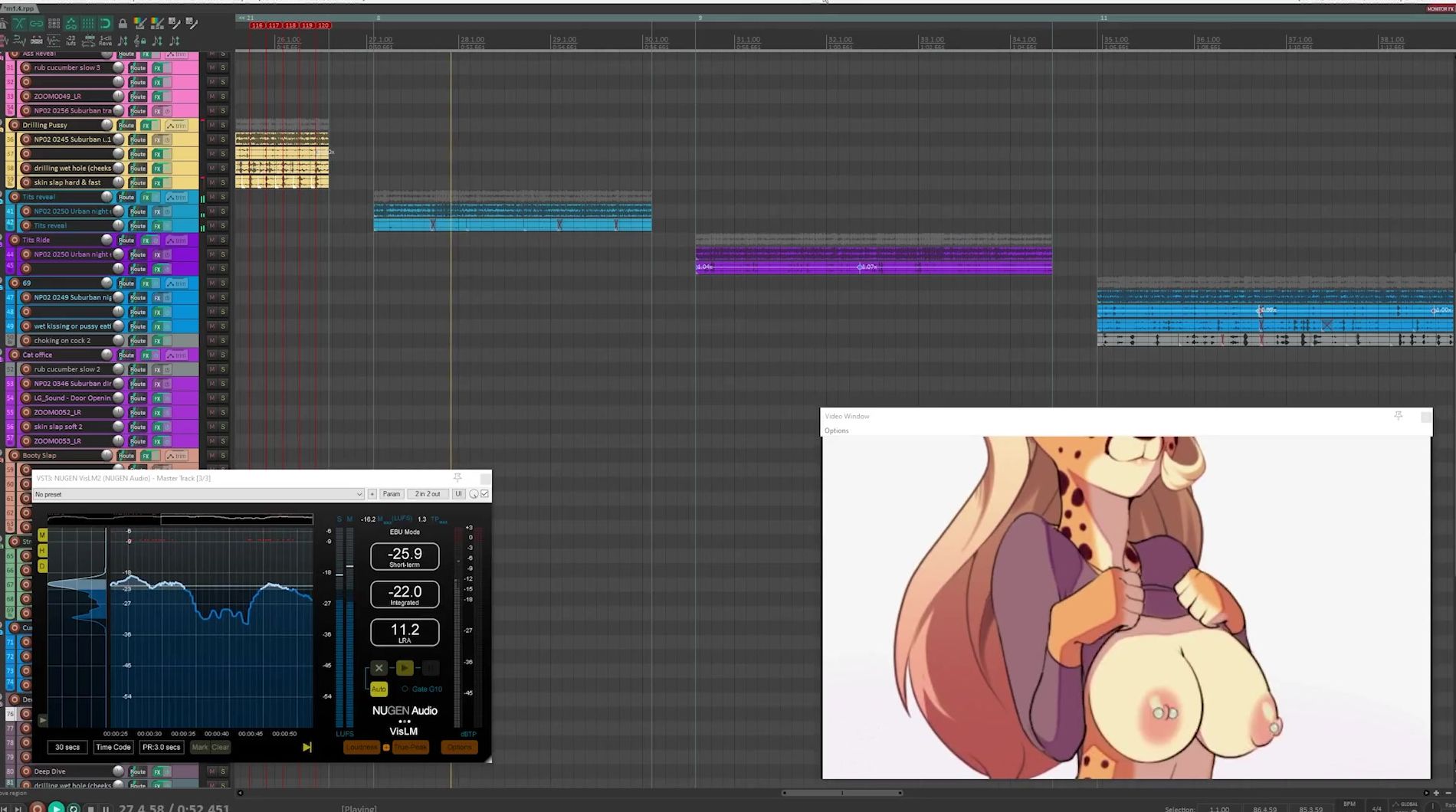
Task: Toggle the Auto button in VisLM
Action: [379, 689]
